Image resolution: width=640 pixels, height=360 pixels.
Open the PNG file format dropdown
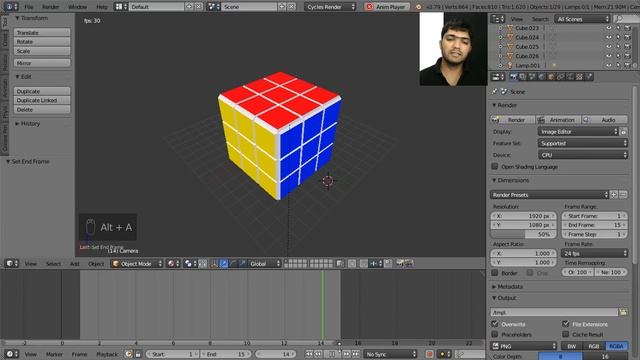524,346
